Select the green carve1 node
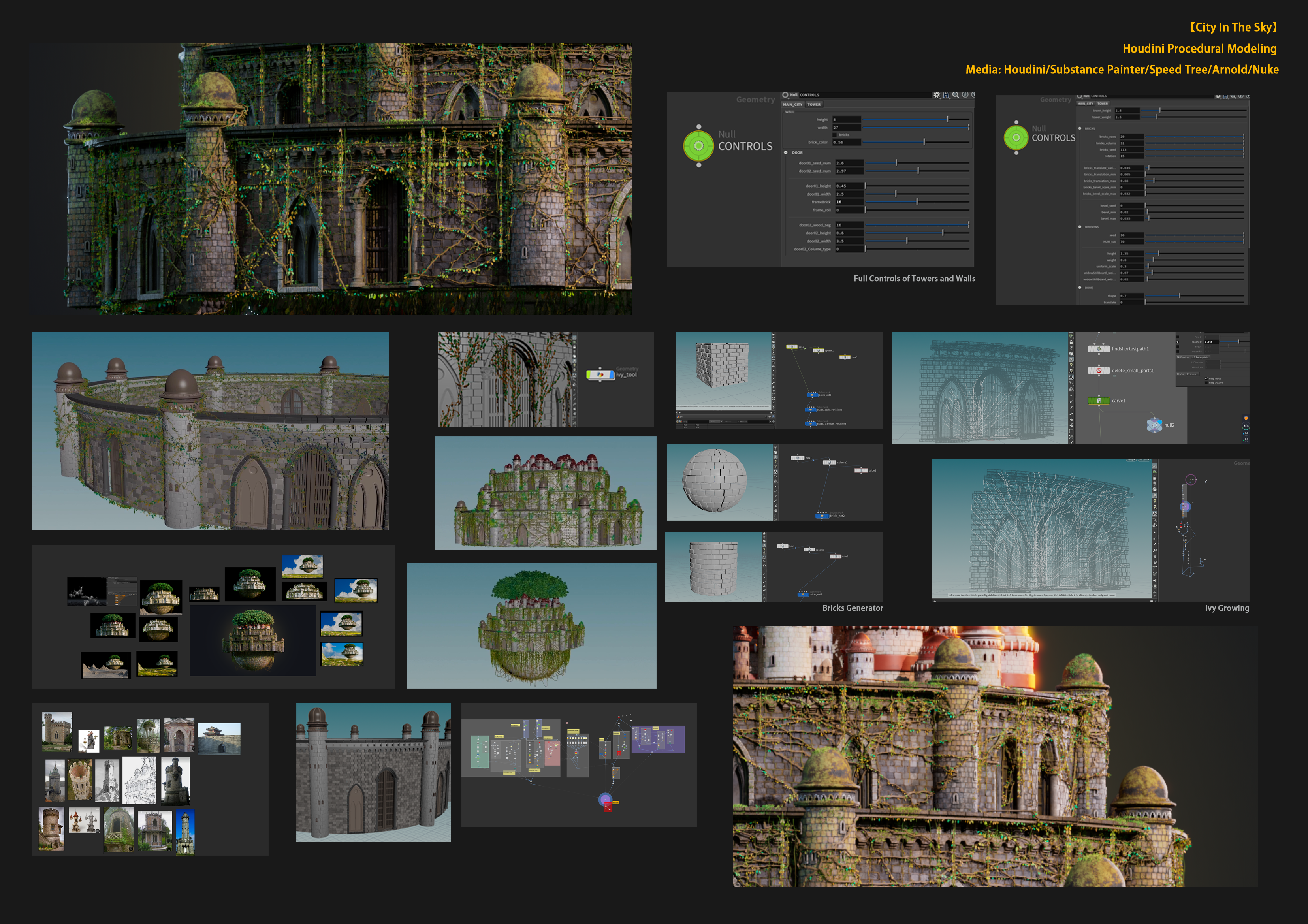 coord(1099,401)
